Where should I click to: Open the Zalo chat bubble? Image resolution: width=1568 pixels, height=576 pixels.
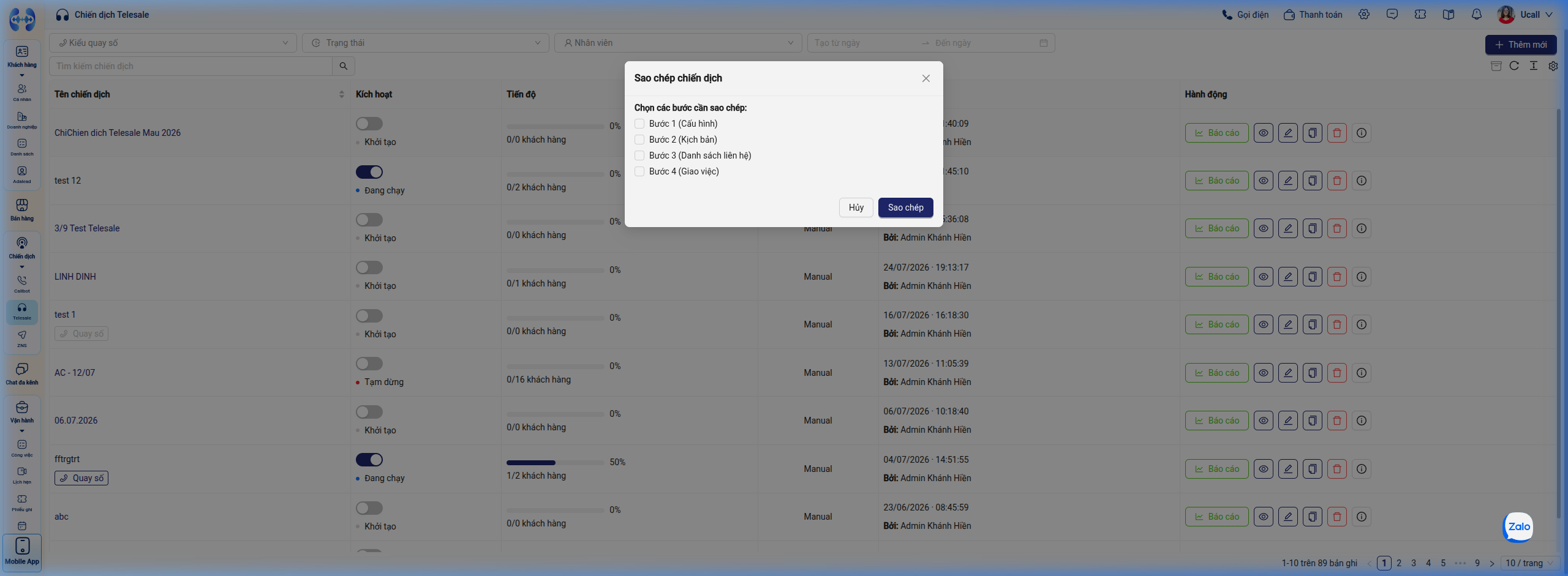1518,526
